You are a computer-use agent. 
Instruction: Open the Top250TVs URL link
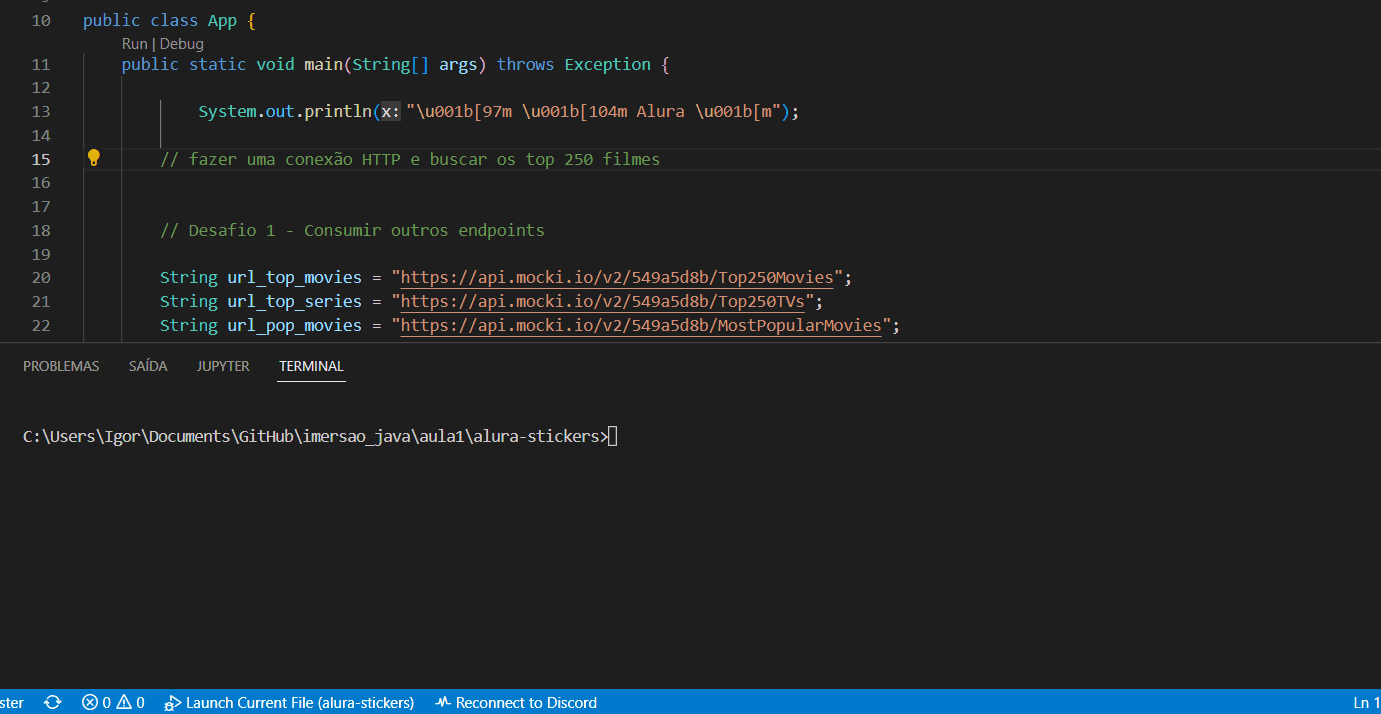click(x=604, y=301)
